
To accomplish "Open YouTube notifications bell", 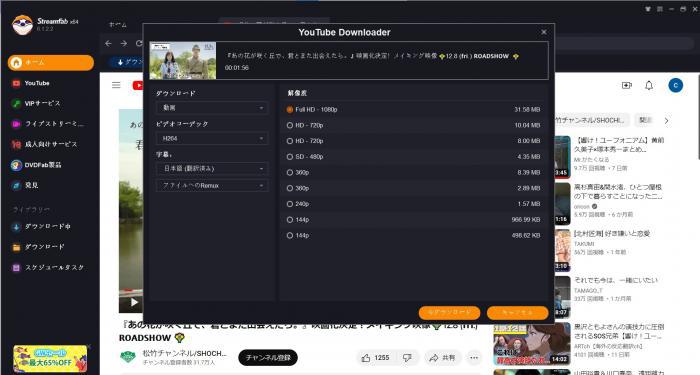I will (649, 85).
